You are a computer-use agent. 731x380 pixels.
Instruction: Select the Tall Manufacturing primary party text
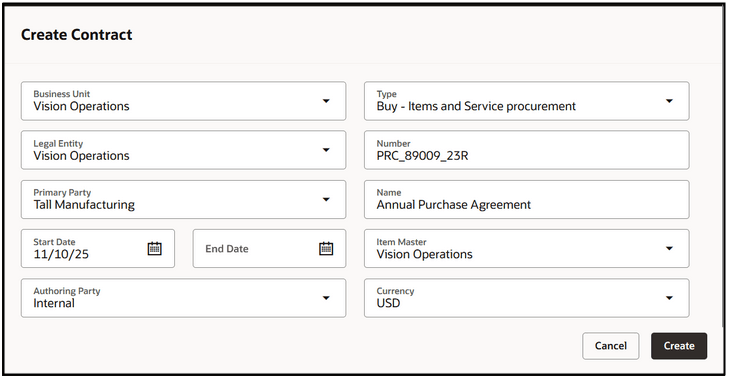point(84,205)
